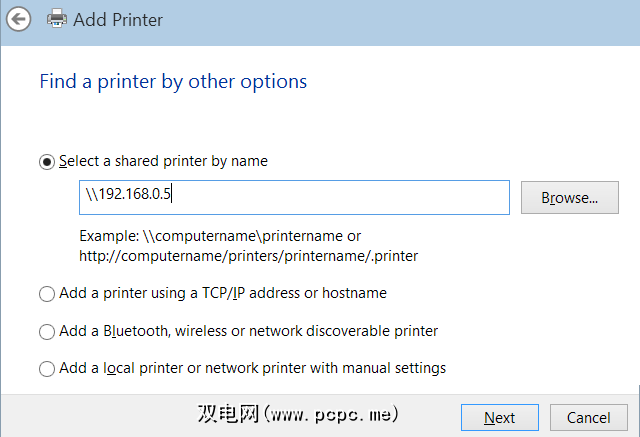Click the 'Add a local printer or network printer' label
Screen dimensions: 640x437
tap(252, 369)
